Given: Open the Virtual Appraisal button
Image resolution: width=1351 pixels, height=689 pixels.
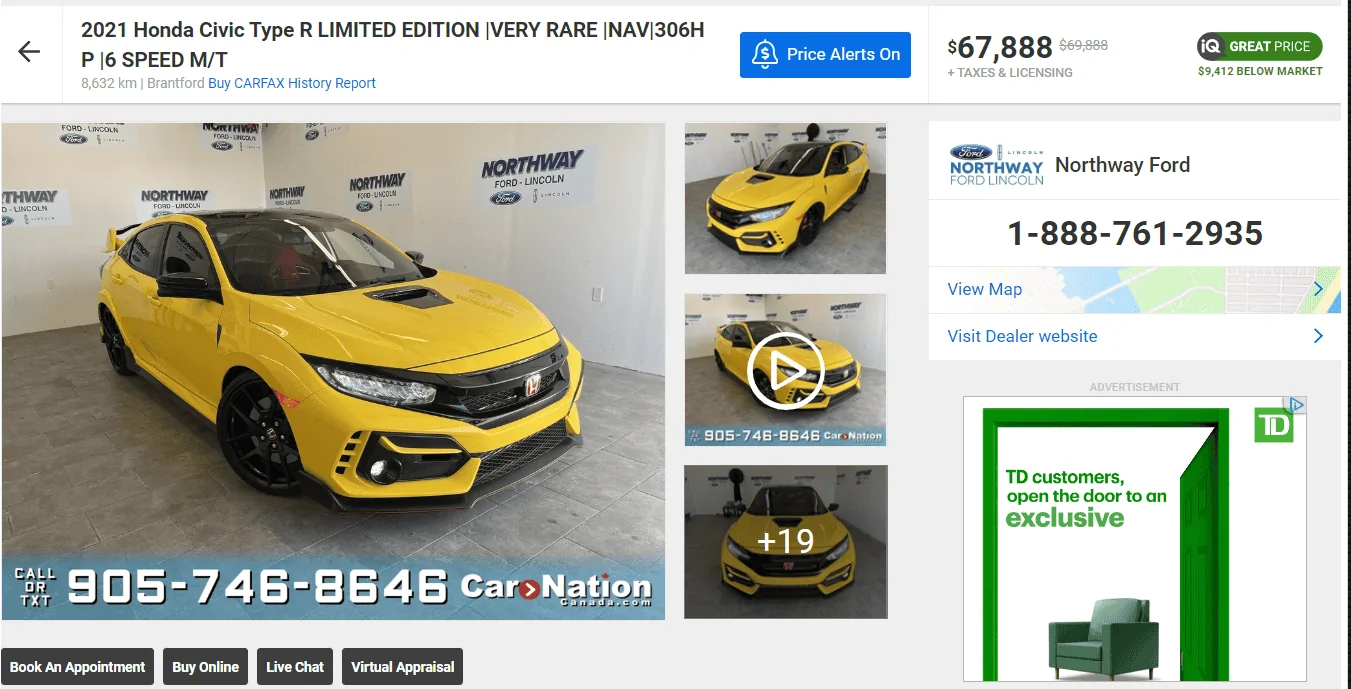Looking at the screenshot, I should click(x=402, y=667).
